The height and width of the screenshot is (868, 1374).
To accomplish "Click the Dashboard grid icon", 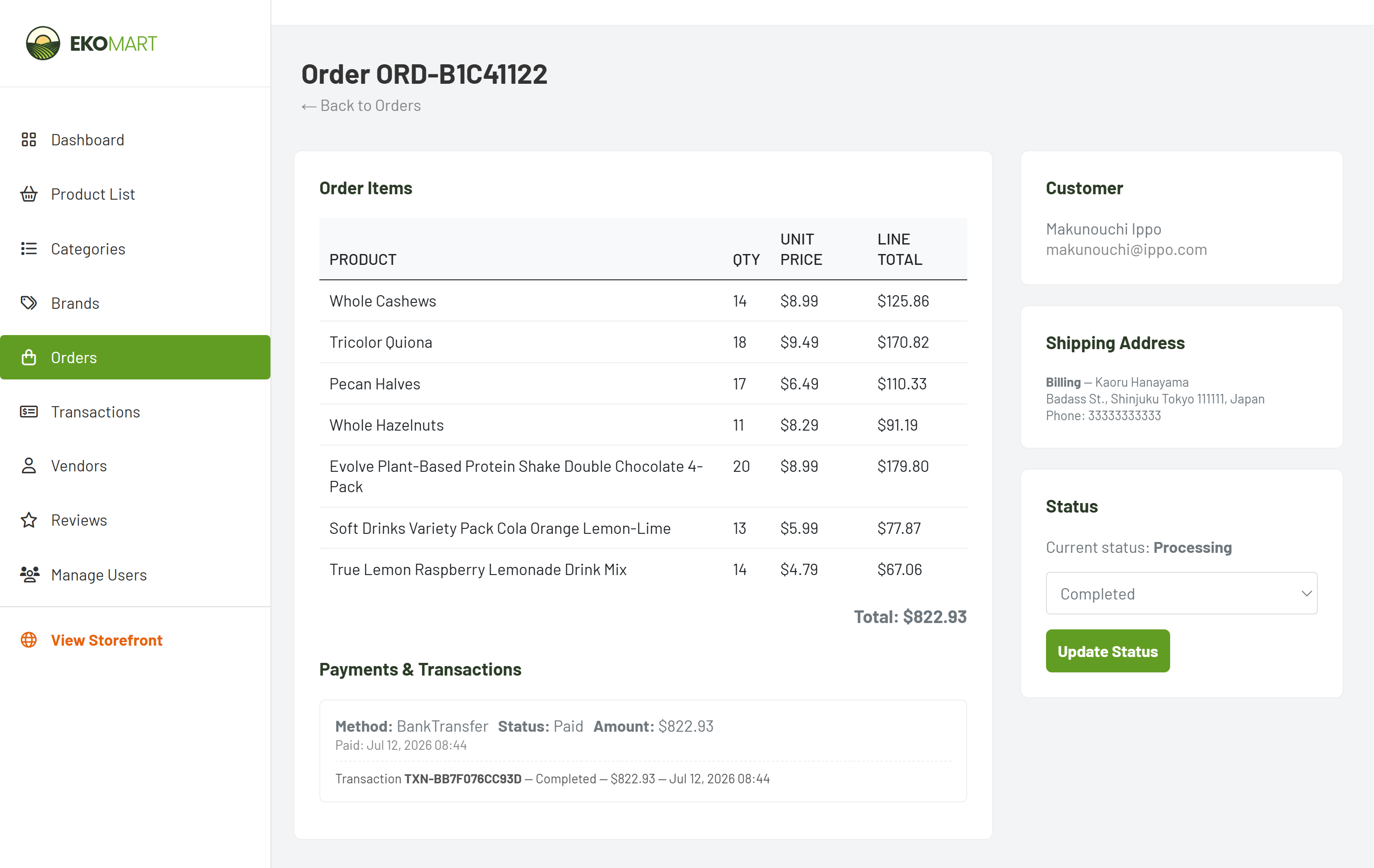I will point(29,140).
